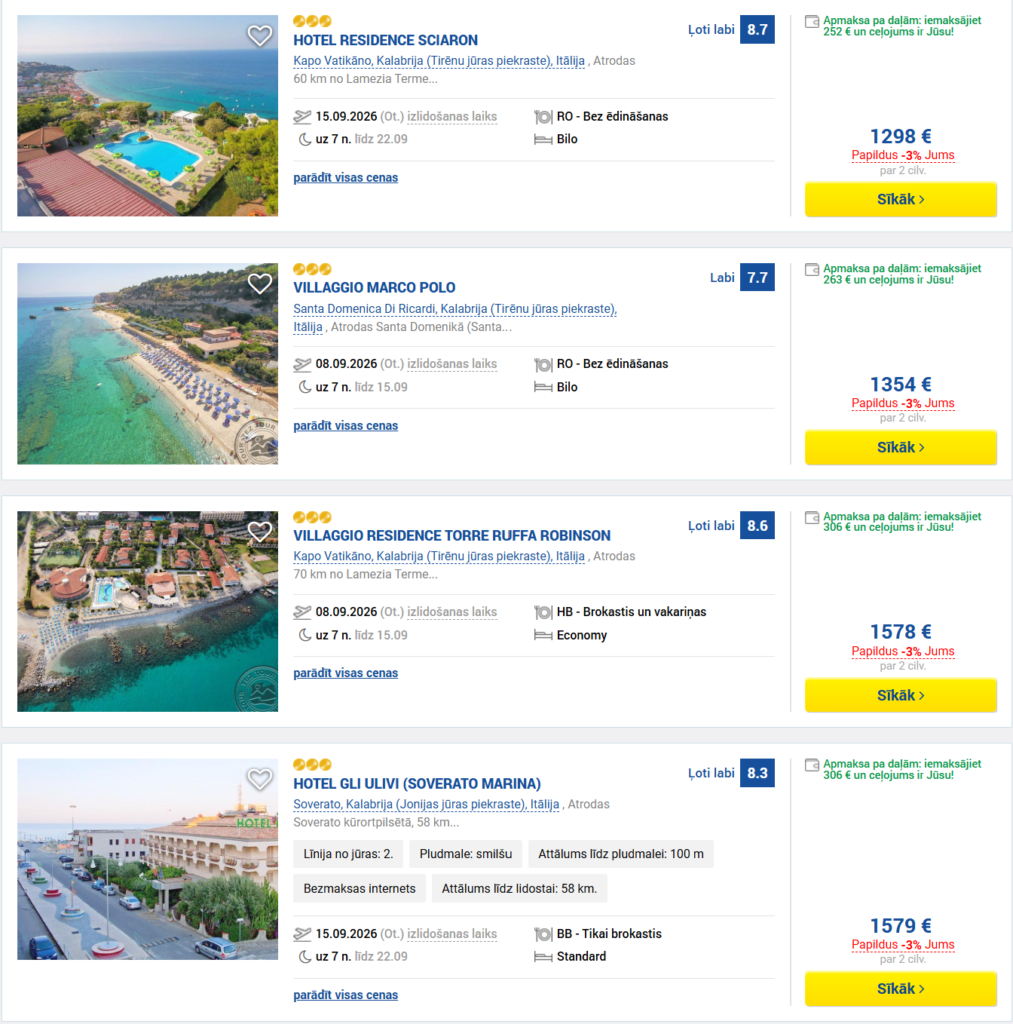Click plane icon next to 15.09.2026 Sciaron
This screenshot has height=1024, width=1013.
pos(302,117)
